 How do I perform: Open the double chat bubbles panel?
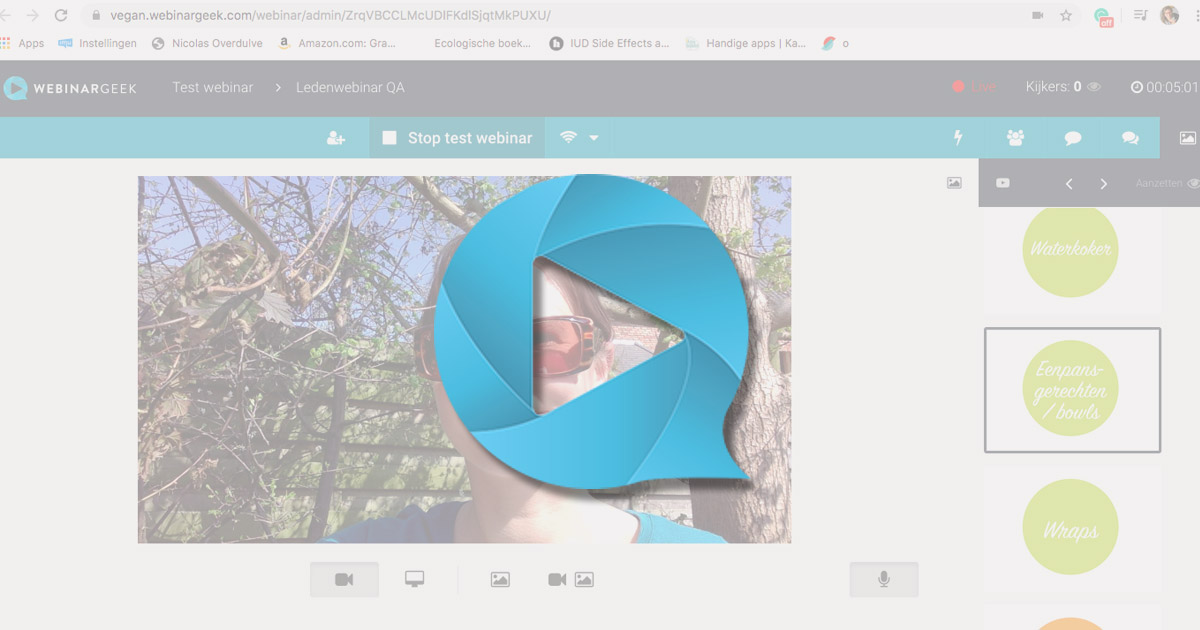[x=1130, y=138]
